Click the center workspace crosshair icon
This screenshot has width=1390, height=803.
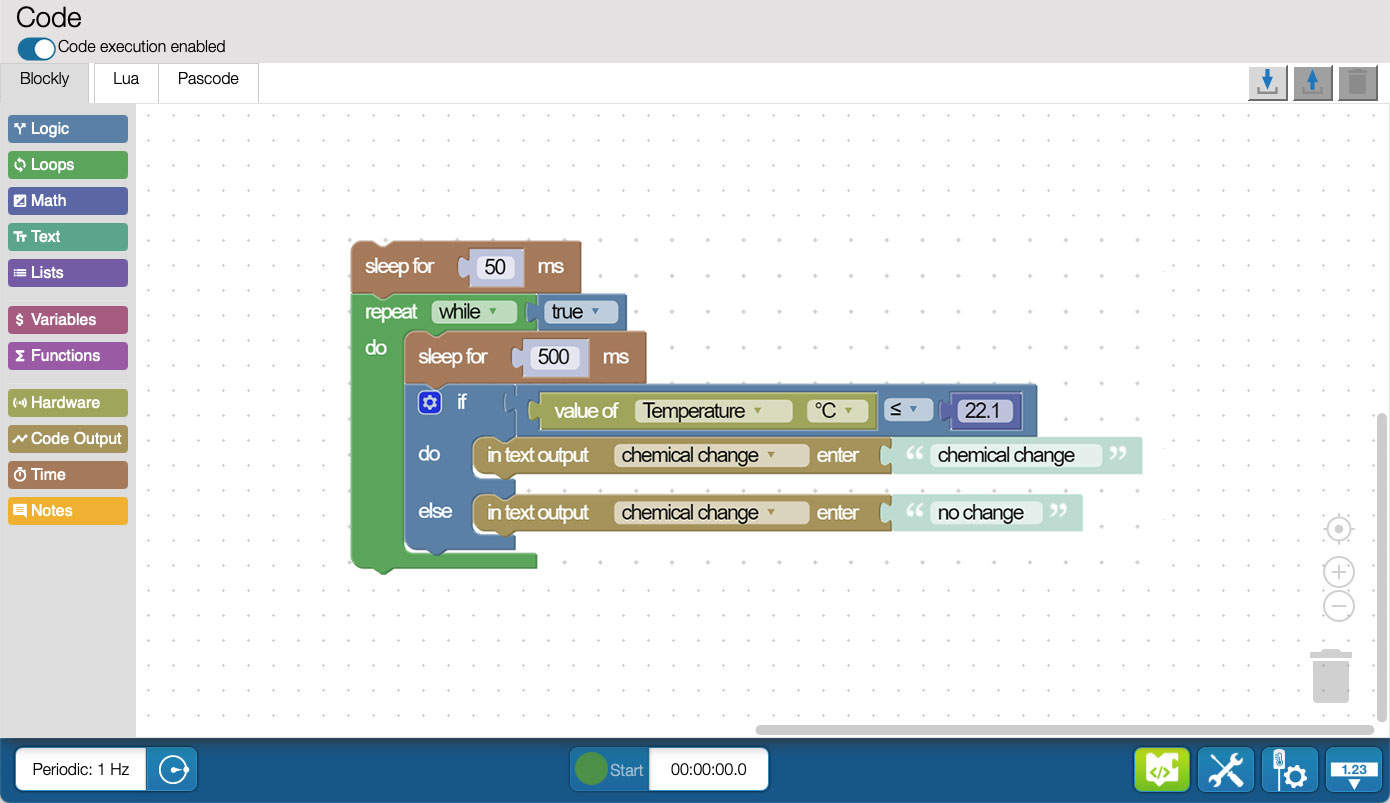[1339, 529]
